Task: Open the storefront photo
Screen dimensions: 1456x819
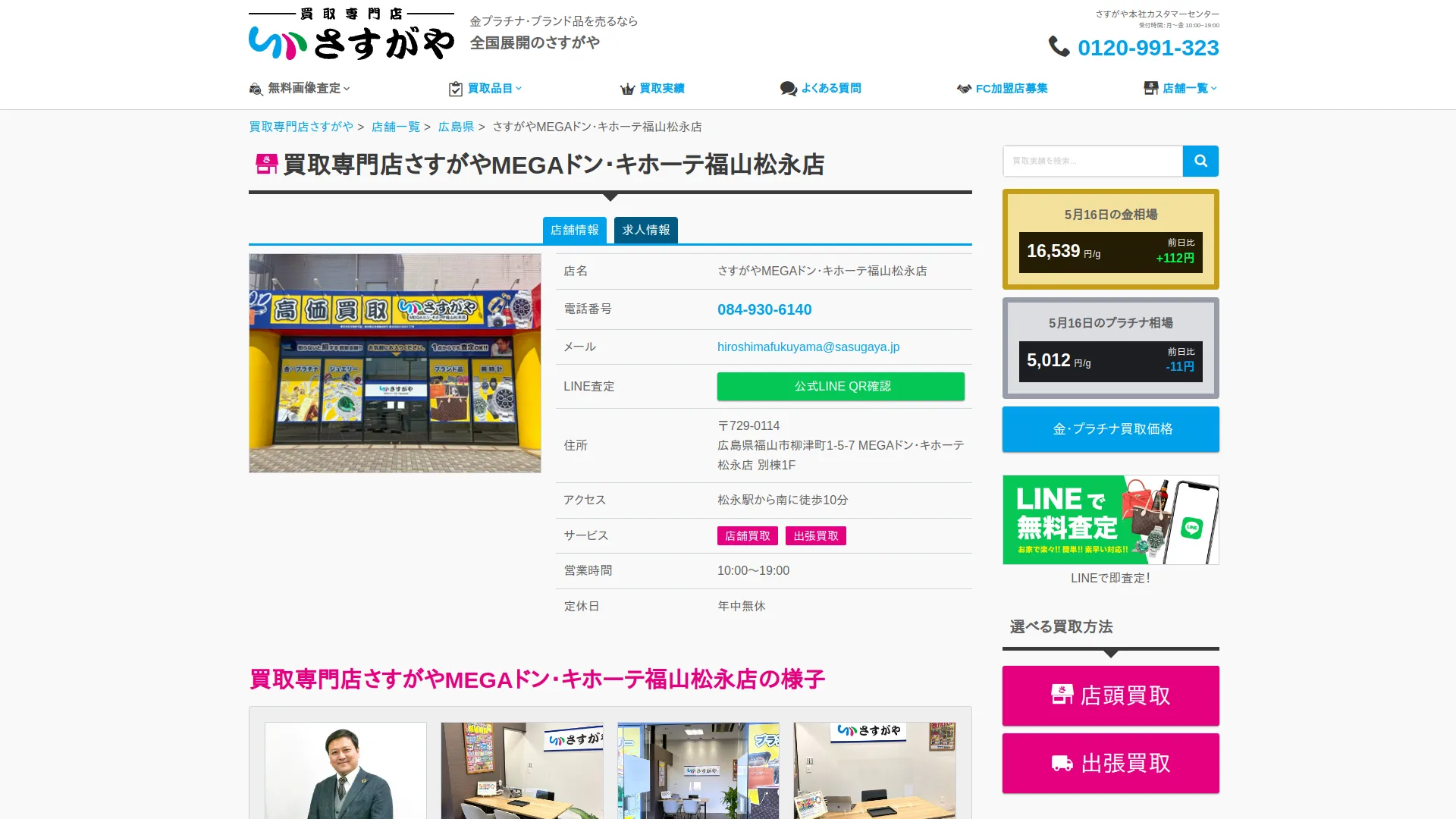Action: tap(395, 363)
